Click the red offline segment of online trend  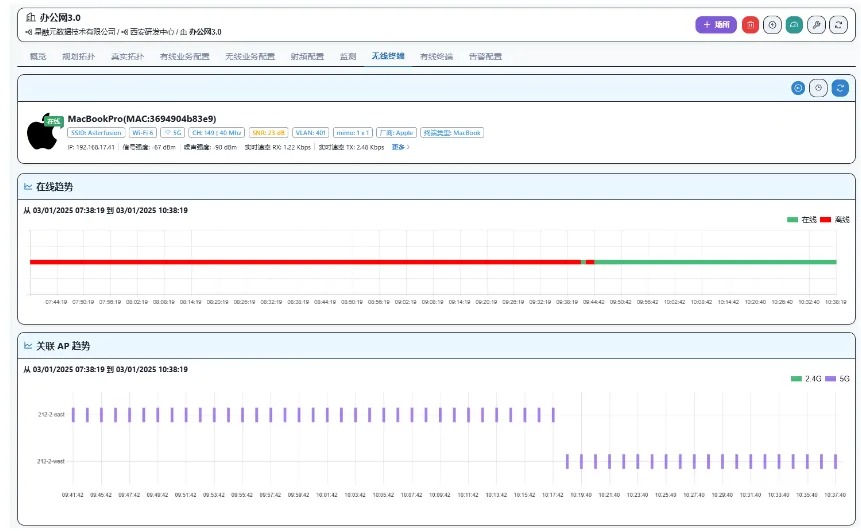pyautogui.click(x=305, y=262)
